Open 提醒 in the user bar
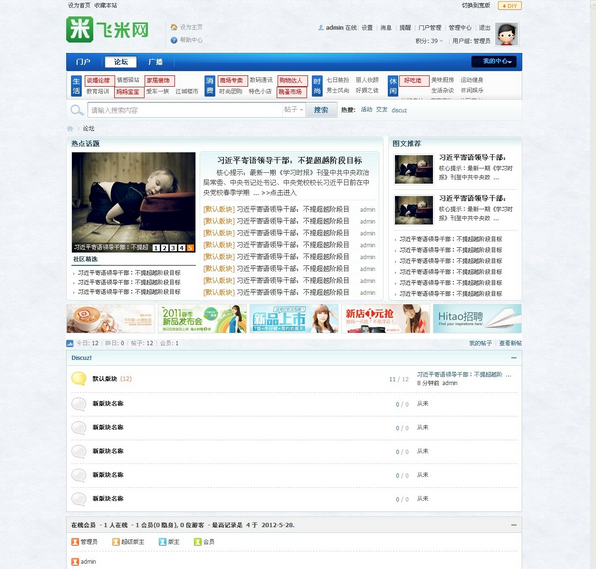Screen dimensions: 596x569 (405, 27)
